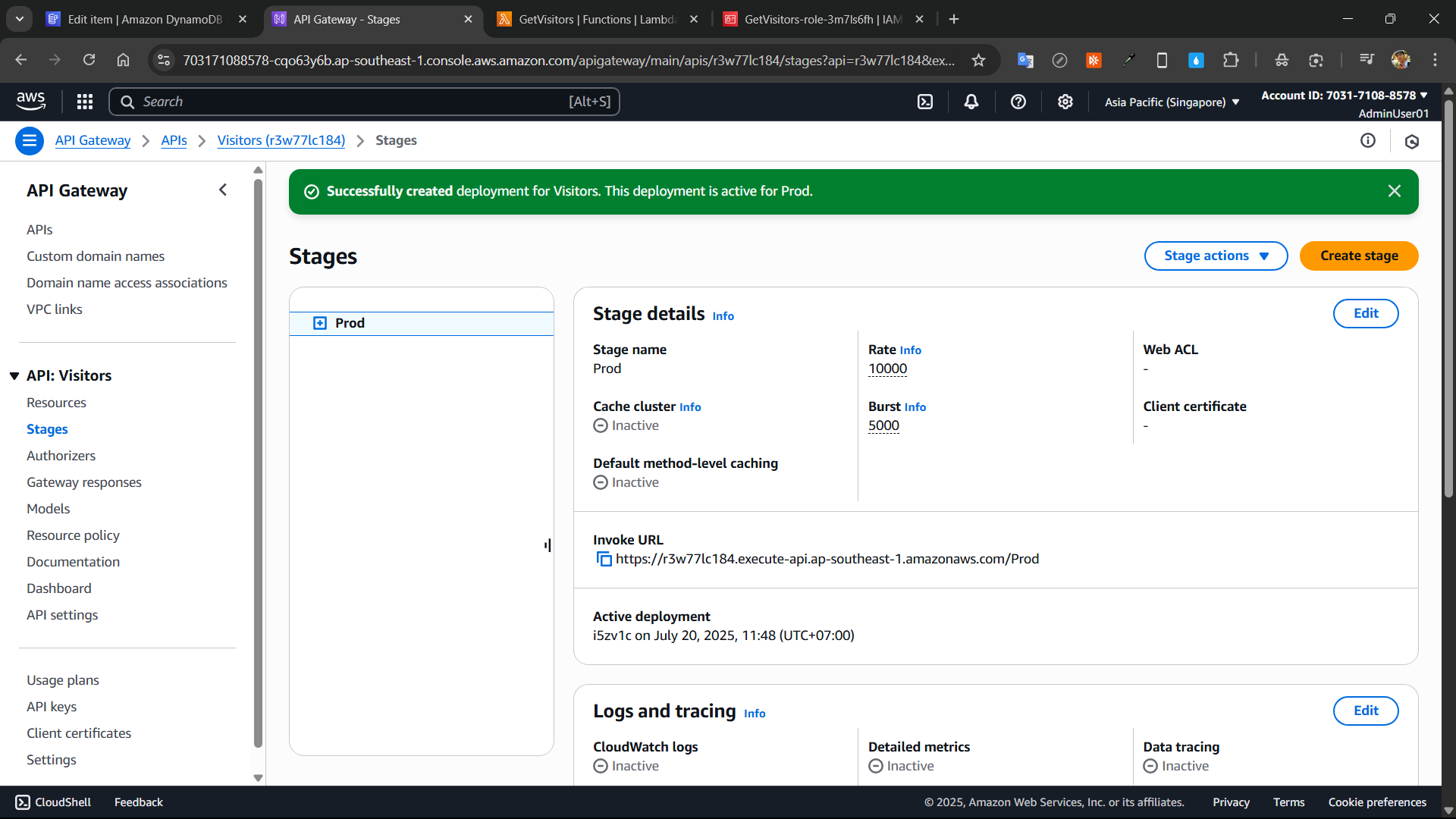
Task: Go to API Gateway breadcrumb link
Action: [x=93, y=140]
